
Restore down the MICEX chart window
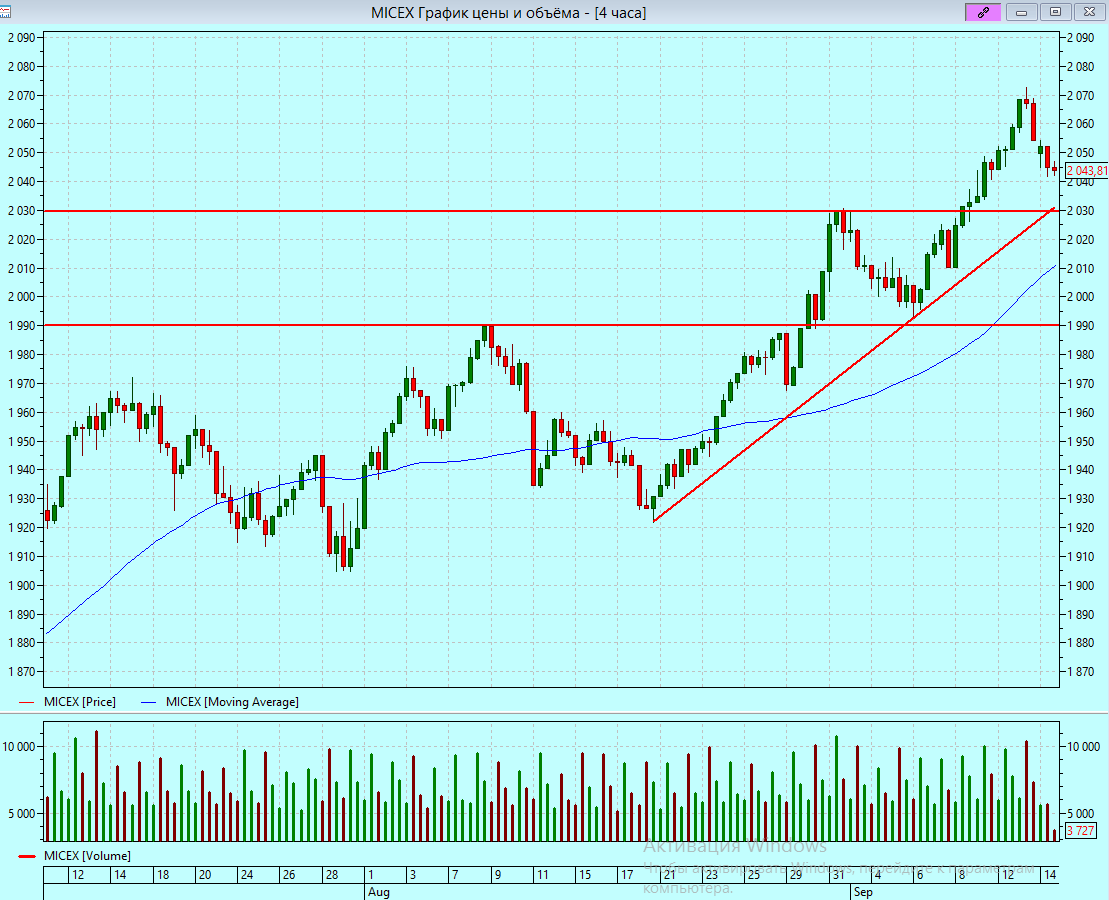pyautogui.click(x=1055, y=12)
